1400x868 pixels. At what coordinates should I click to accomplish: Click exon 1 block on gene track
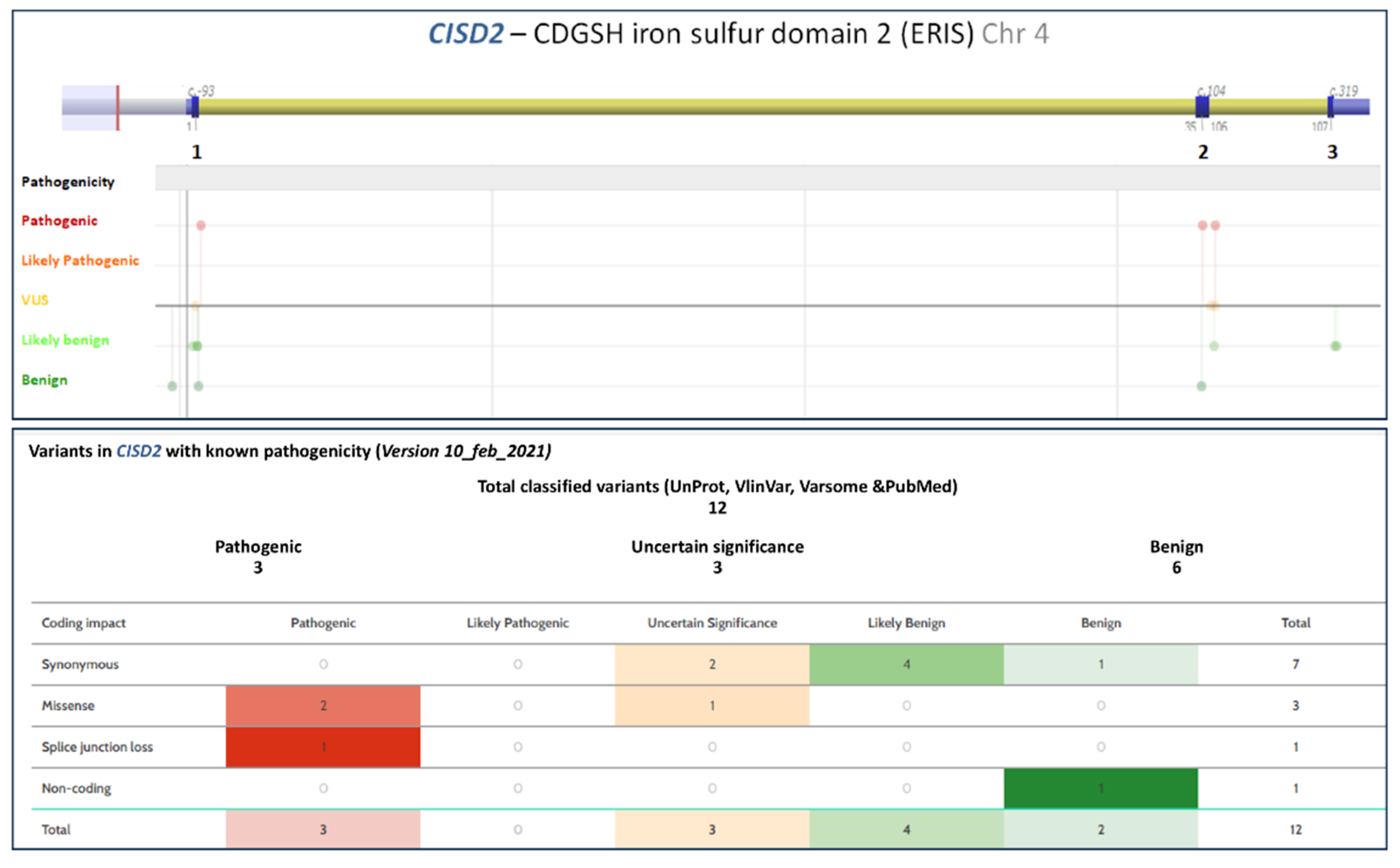click(x=195, y=107)
